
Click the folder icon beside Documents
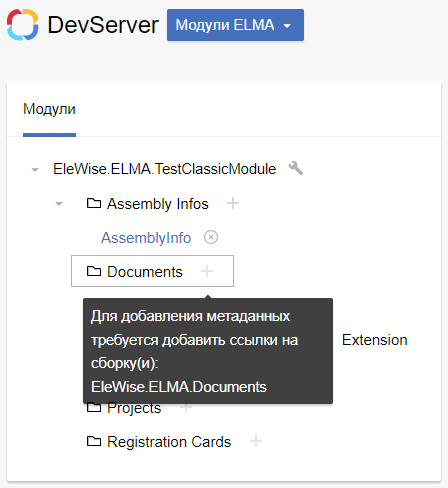coord(94,271)
